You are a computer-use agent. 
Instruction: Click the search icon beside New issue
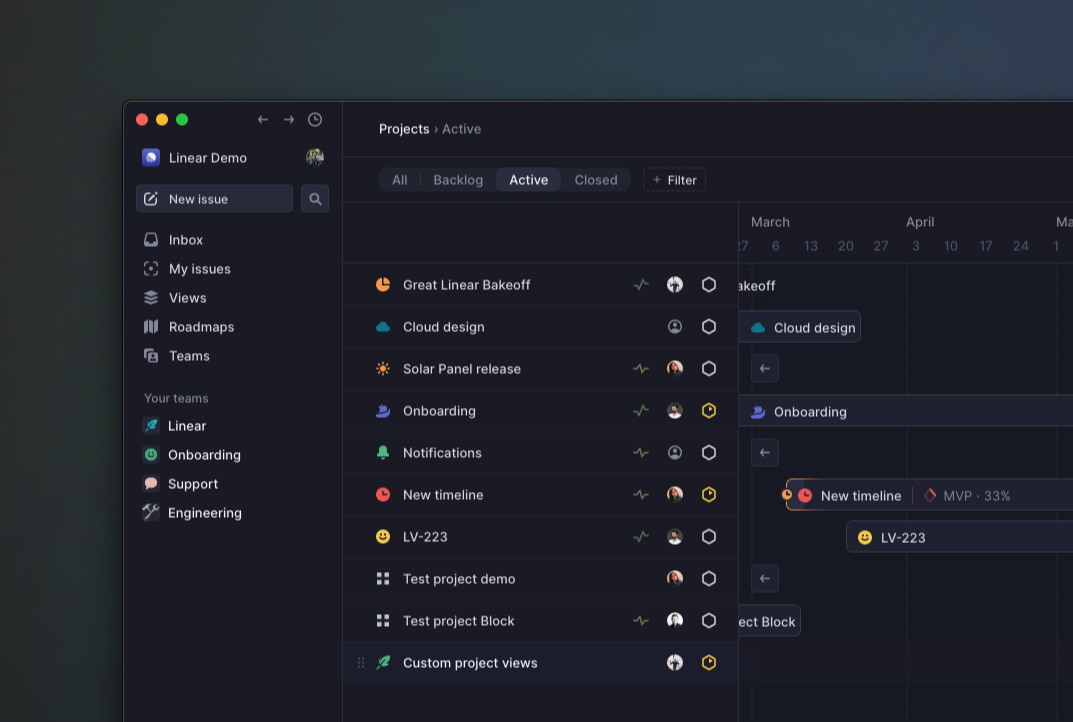315,198
